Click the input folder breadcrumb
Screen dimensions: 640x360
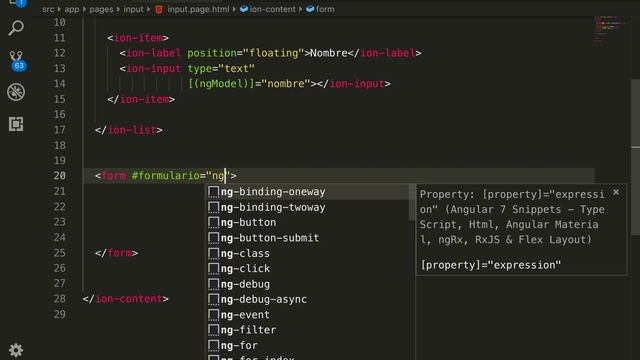click(133, 9)
